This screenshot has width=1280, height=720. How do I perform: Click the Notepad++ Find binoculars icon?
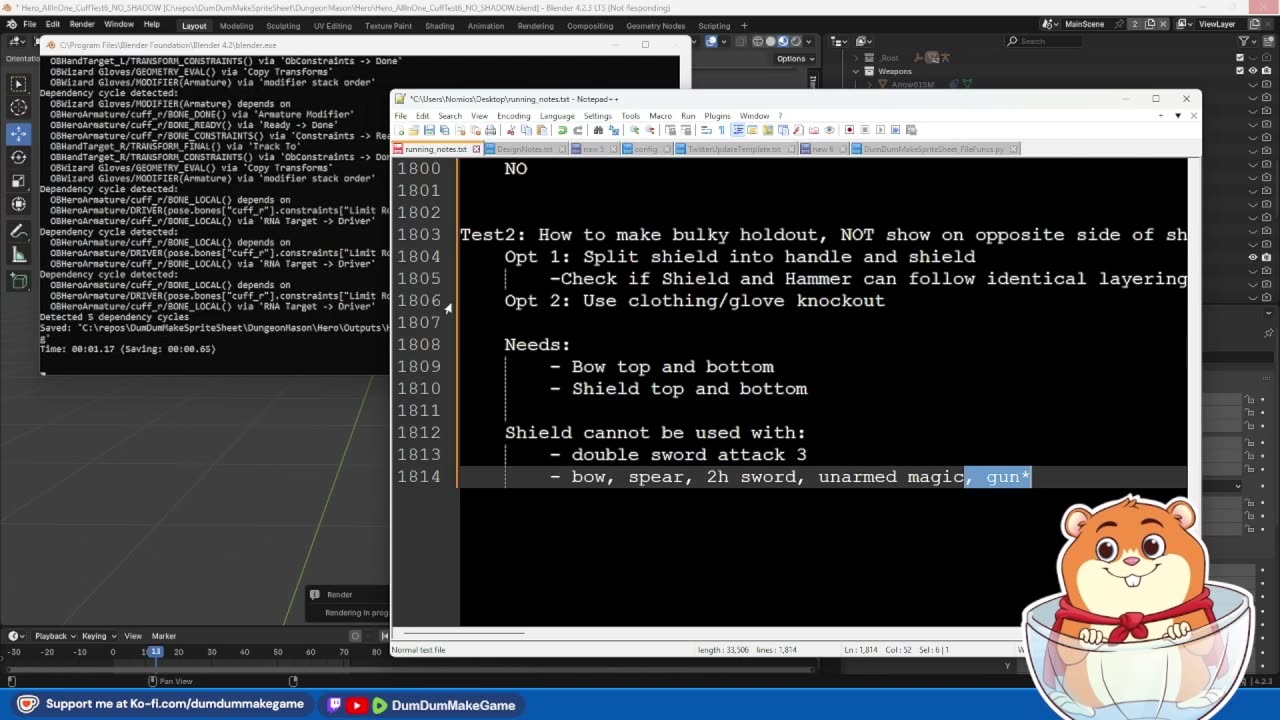click(598, 130)
